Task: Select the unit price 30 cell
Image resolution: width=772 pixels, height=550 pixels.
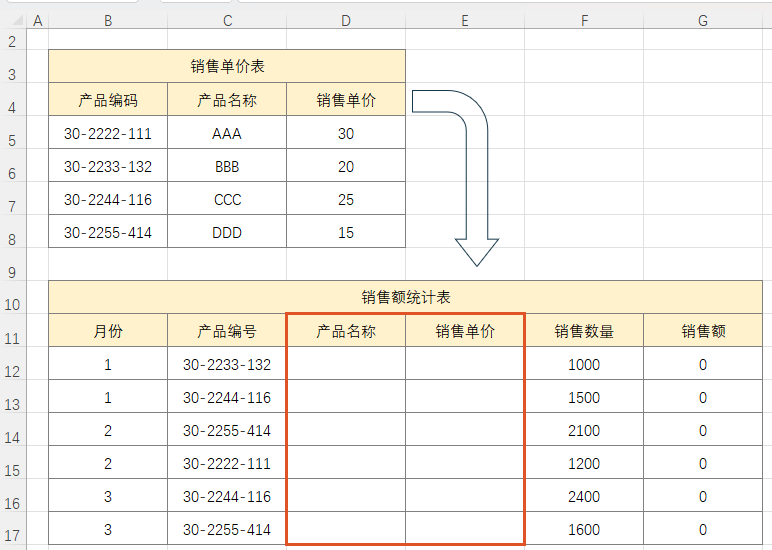Action: coord(346,133)
